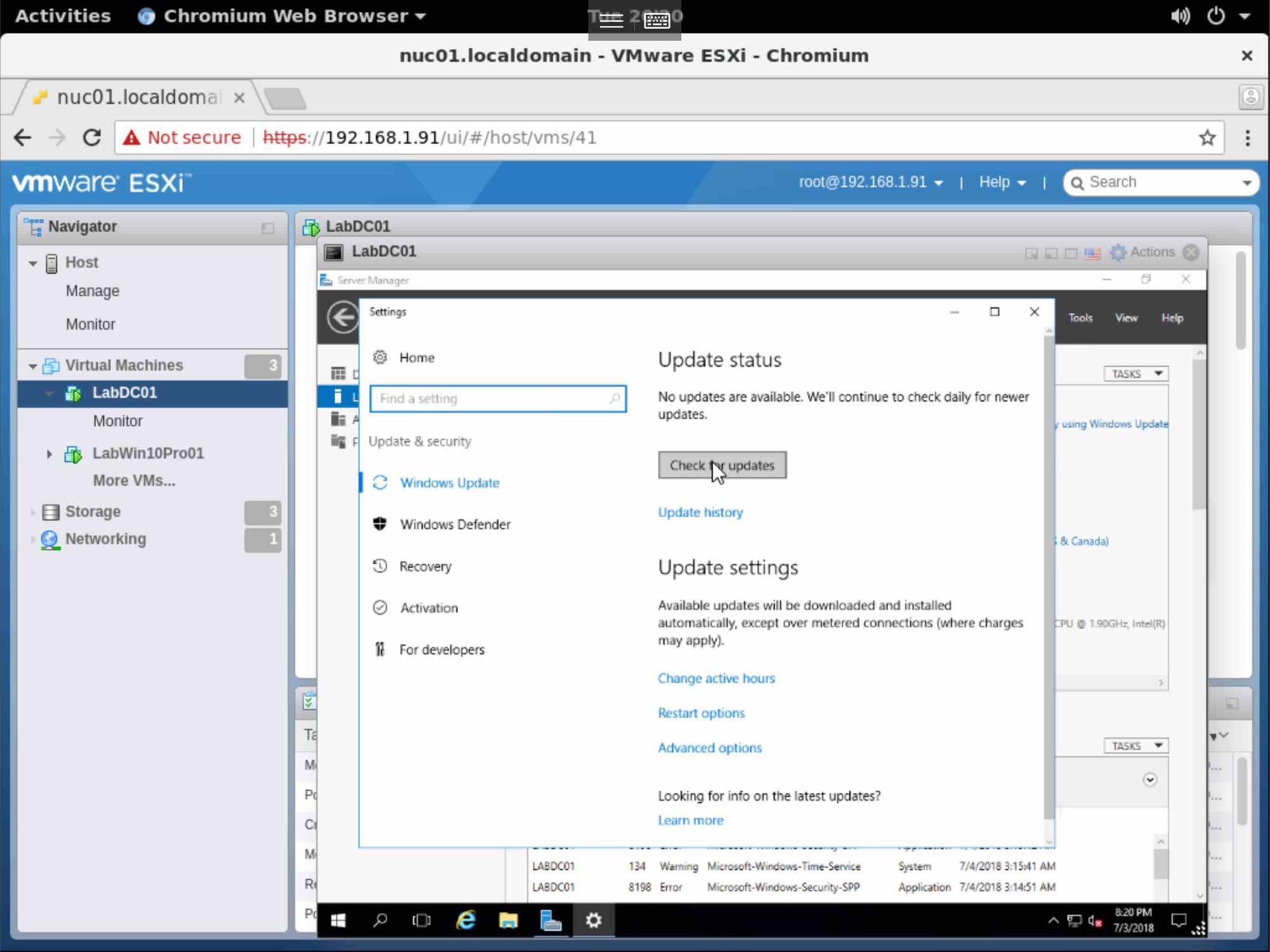1270x952 pixels.
Task: Bookmark this page with the star icon
Action: (x=1207, y=137)
